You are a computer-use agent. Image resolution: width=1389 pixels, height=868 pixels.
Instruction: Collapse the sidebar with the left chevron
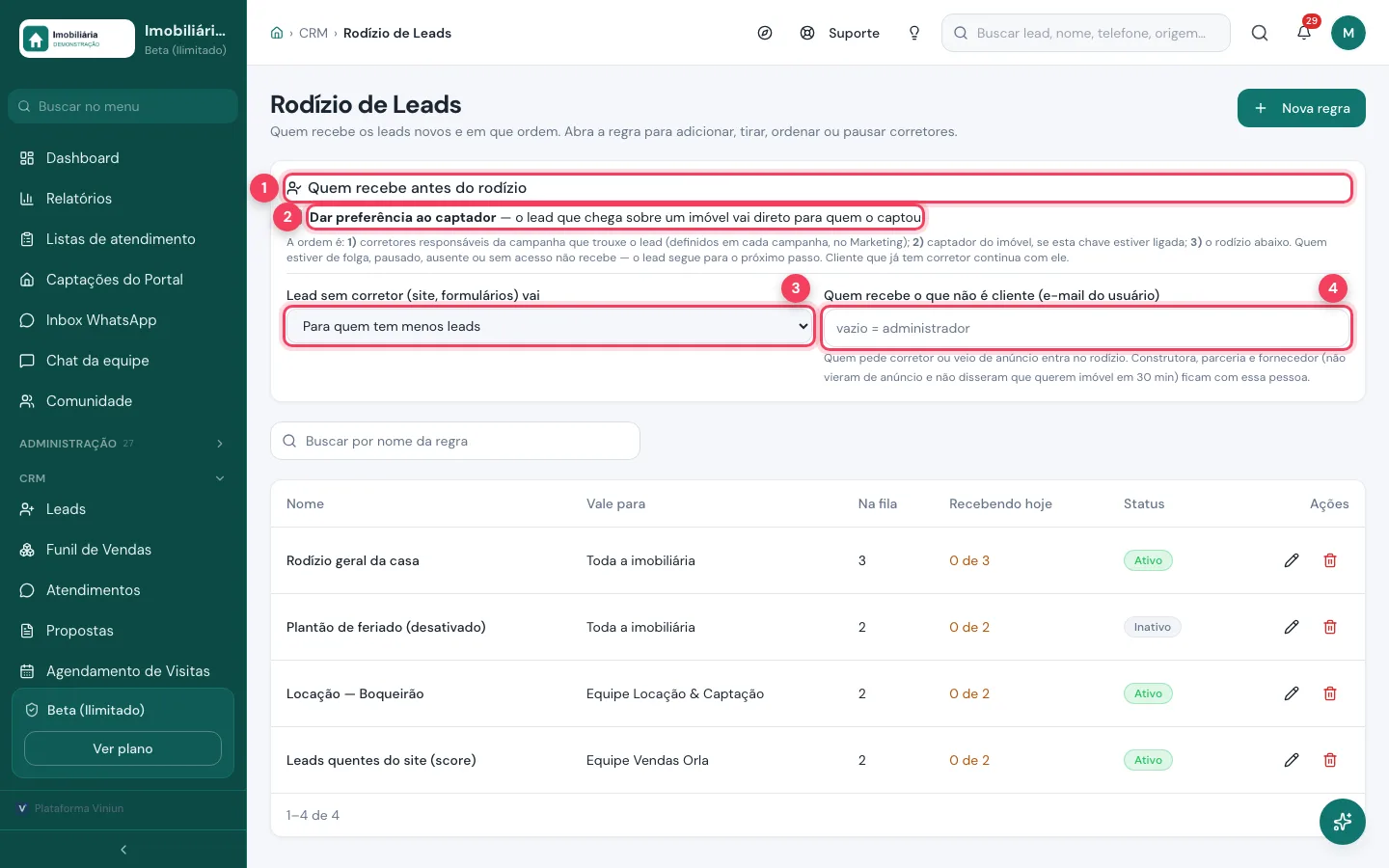123,850
